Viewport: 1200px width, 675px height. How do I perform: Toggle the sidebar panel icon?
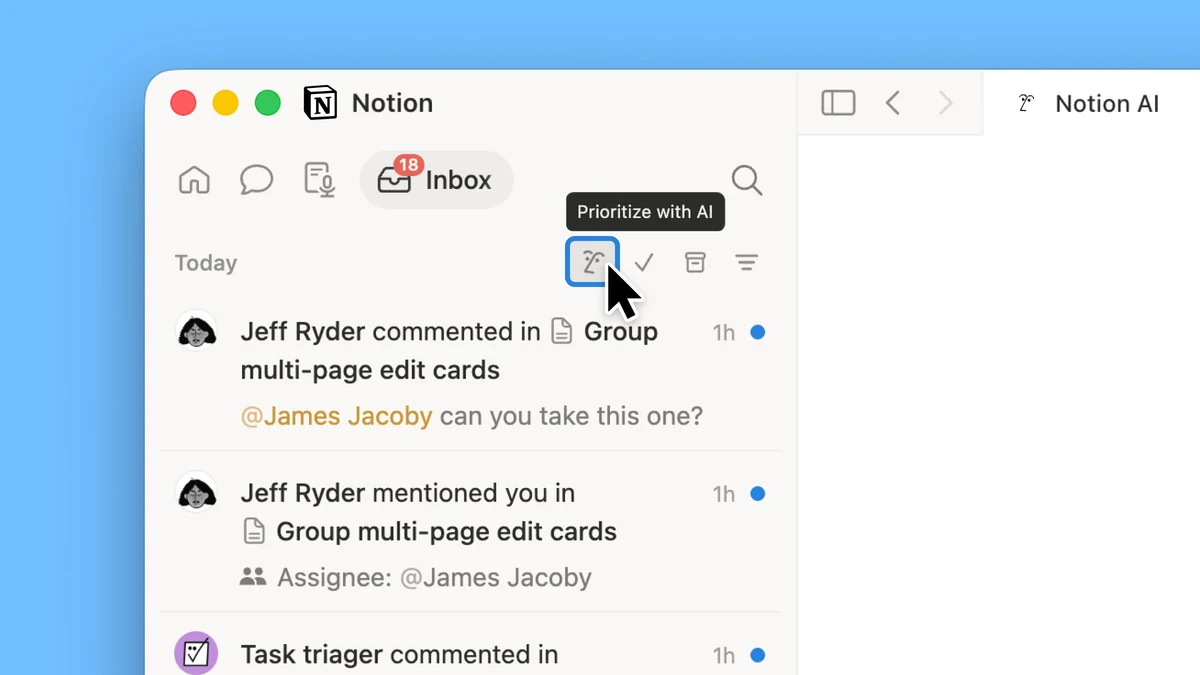[x=838, y=103]
